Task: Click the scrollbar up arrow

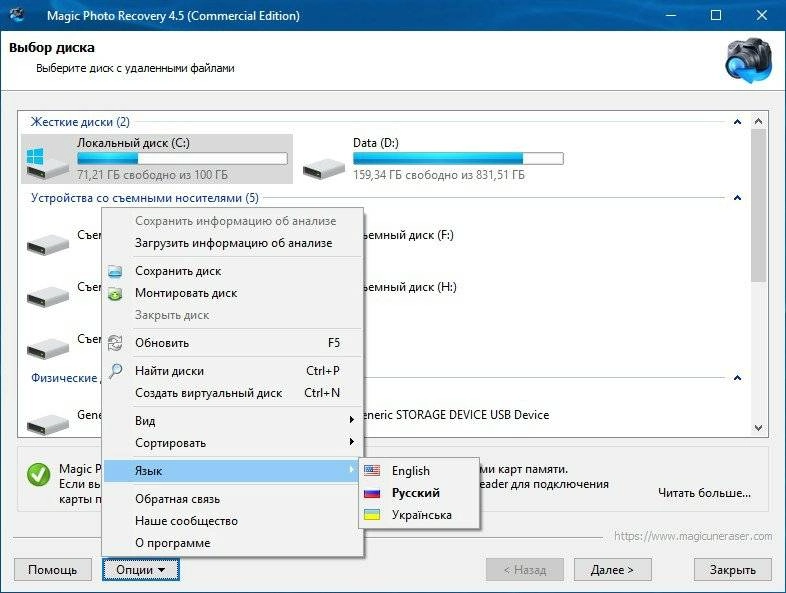Action: 758,121
